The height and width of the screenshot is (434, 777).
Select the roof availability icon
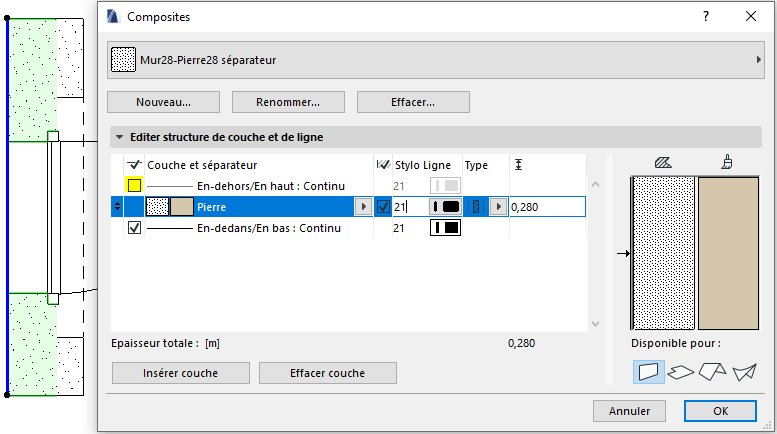[712, 372]
